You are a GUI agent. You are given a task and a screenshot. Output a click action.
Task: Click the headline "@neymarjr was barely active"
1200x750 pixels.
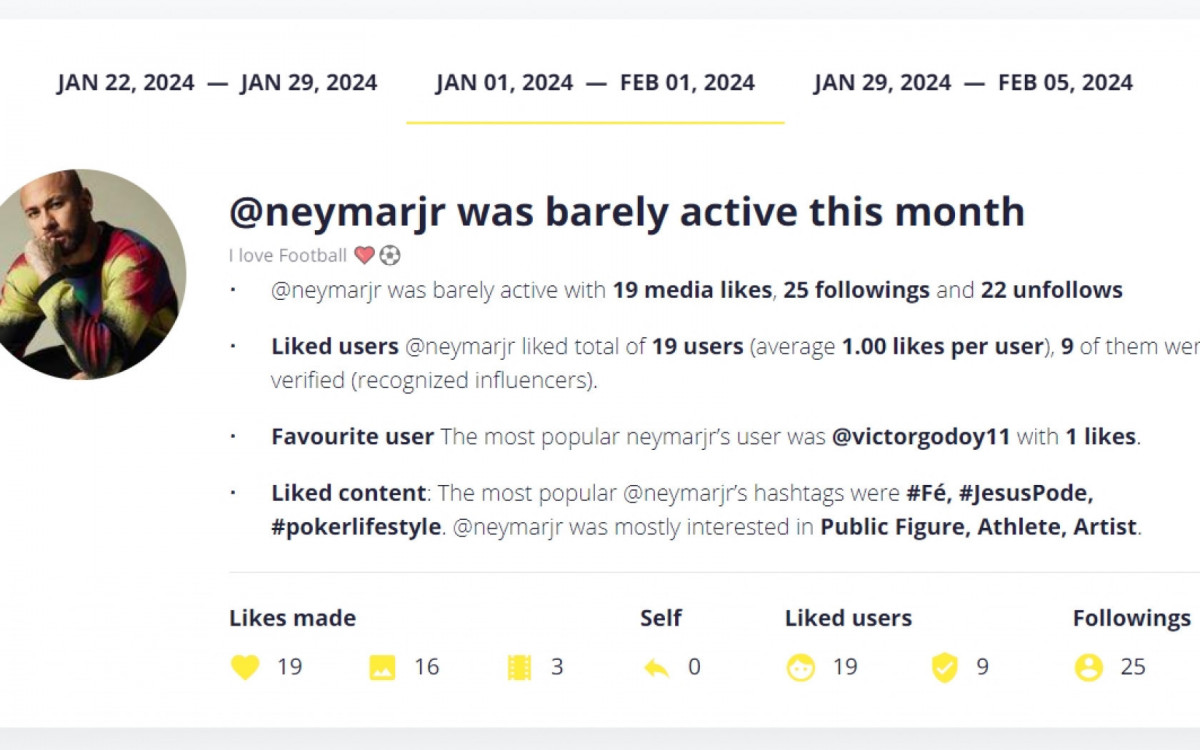pos(626,212)
